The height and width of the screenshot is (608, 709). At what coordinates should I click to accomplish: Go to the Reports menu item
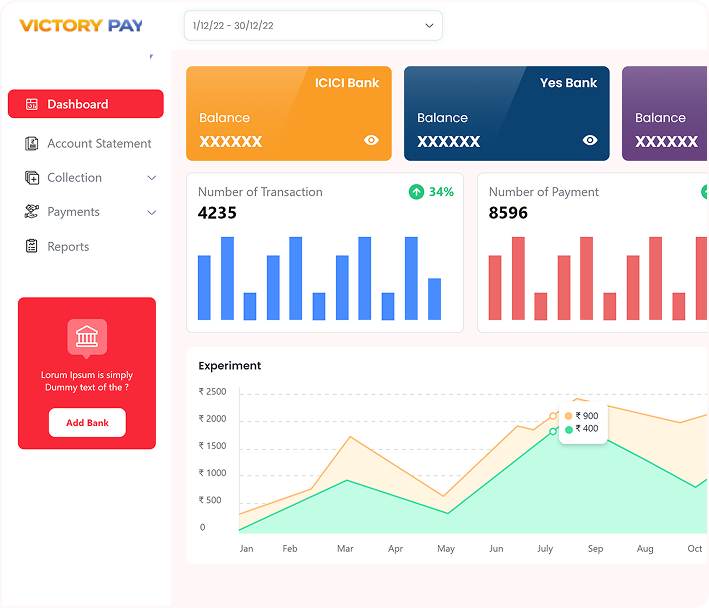tap(68, 247)
